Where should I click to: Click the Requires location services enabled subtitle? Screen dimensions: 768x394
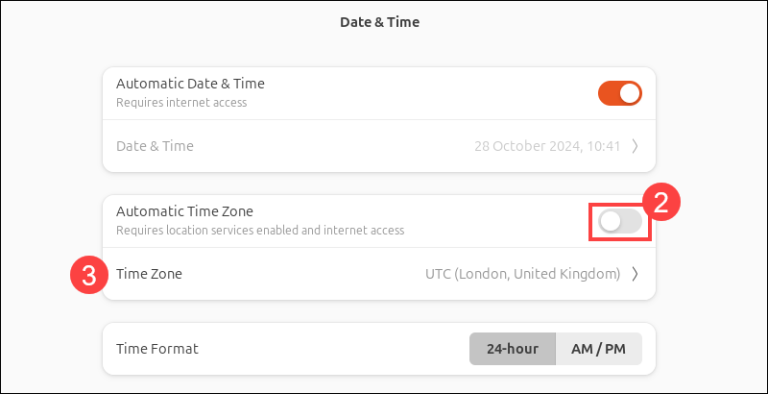[x=260, y=230]
